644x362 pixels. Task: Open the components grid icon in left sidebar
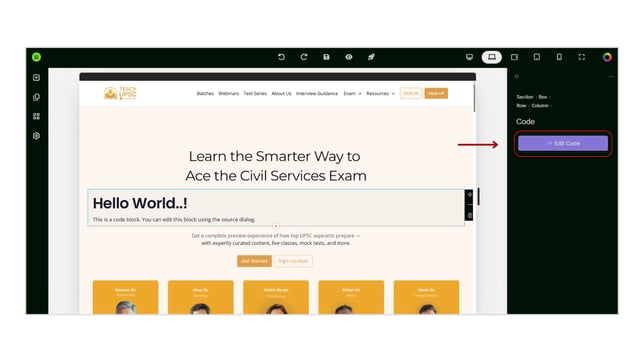[x=37, y=116]
